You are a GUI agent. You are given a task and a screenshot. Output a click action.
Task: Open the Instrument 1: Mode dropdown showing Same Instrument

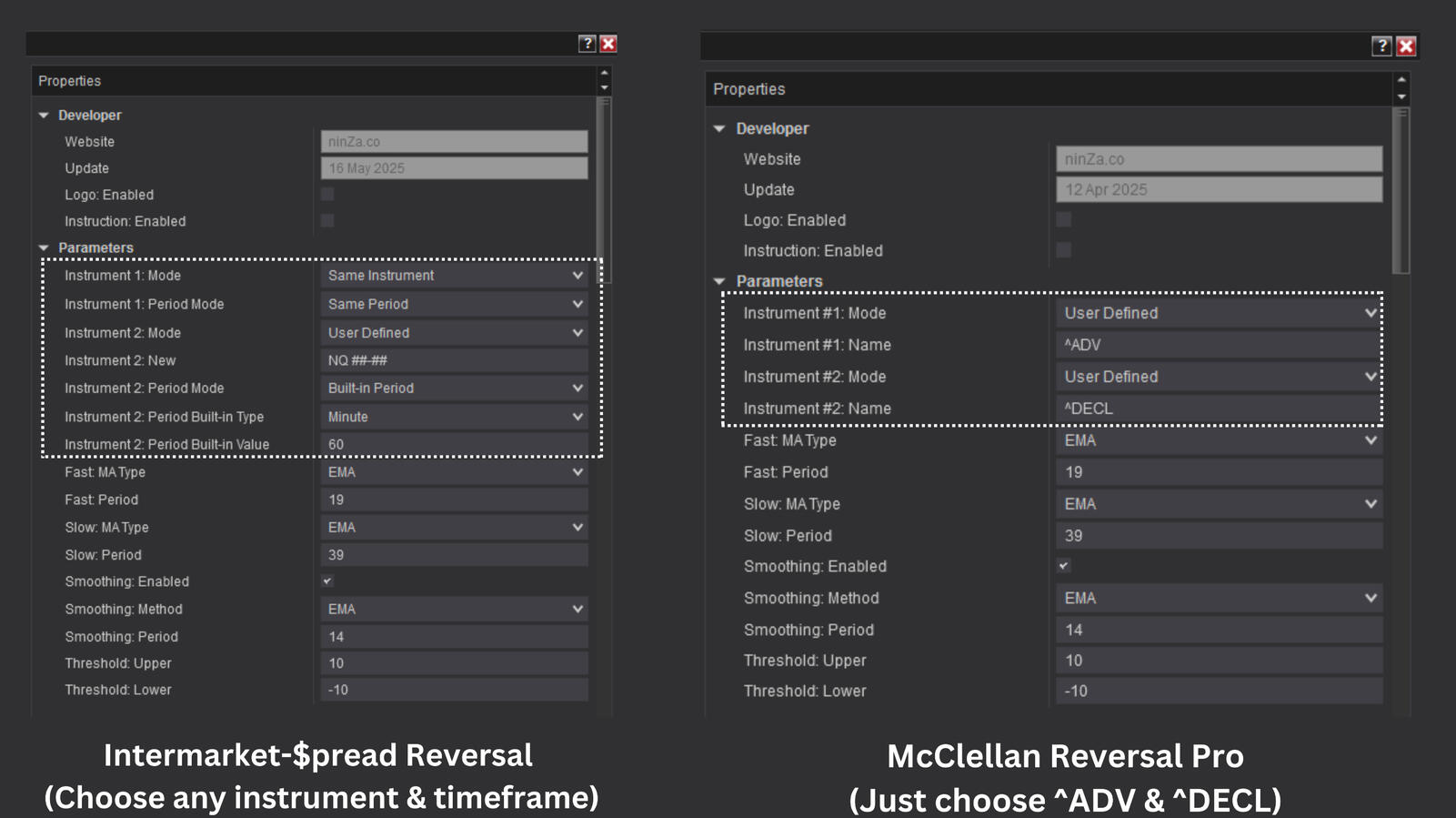pos(454,276)
